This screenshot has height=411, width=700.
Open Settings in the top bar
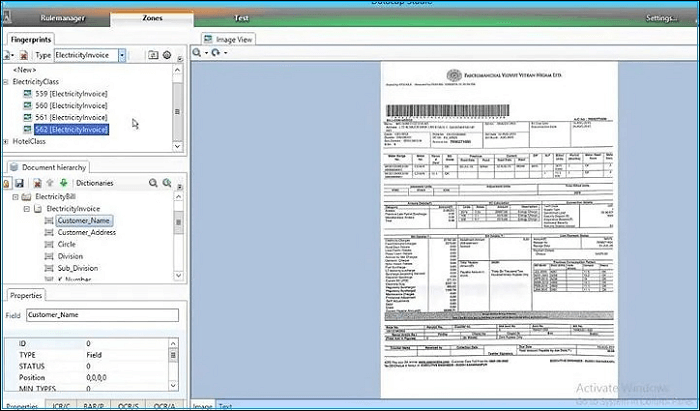(662, 18)
